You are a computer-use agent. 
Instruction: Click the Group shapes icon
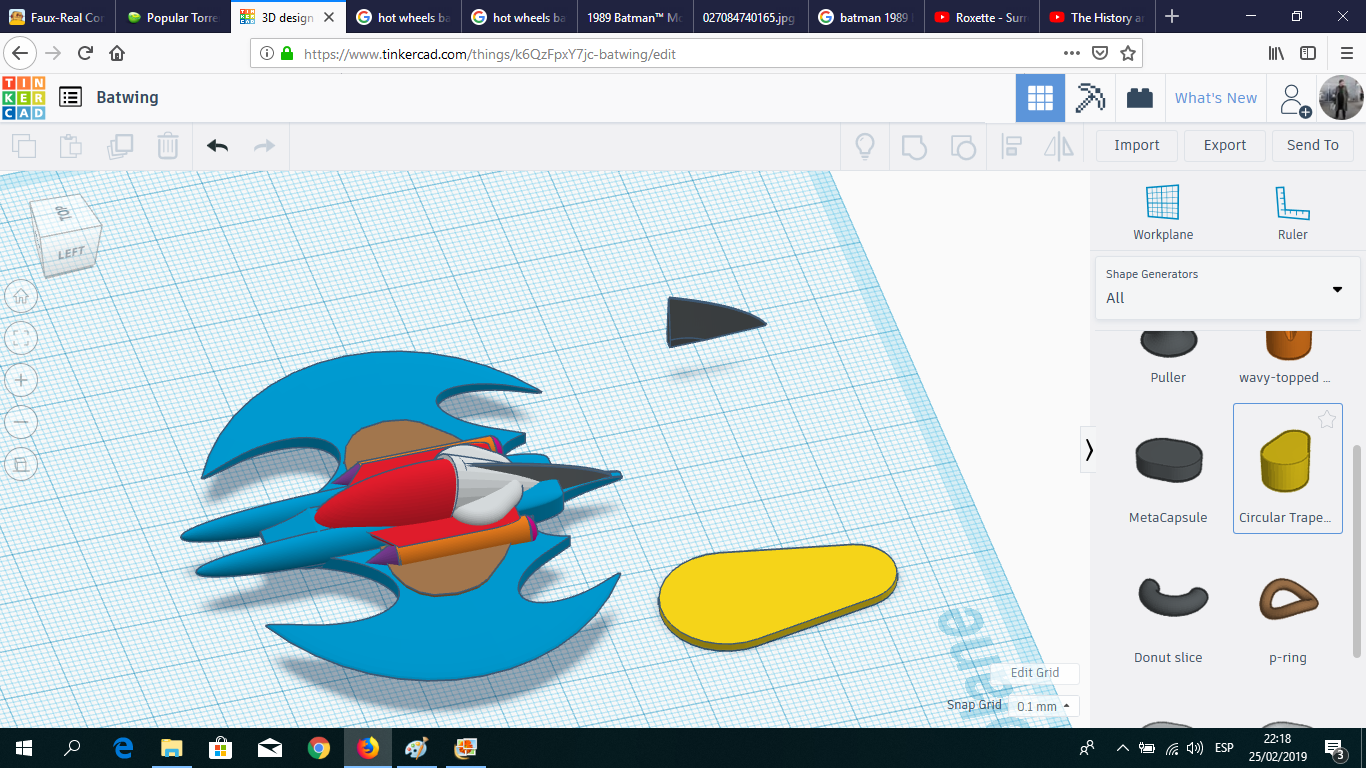point(913,146)
